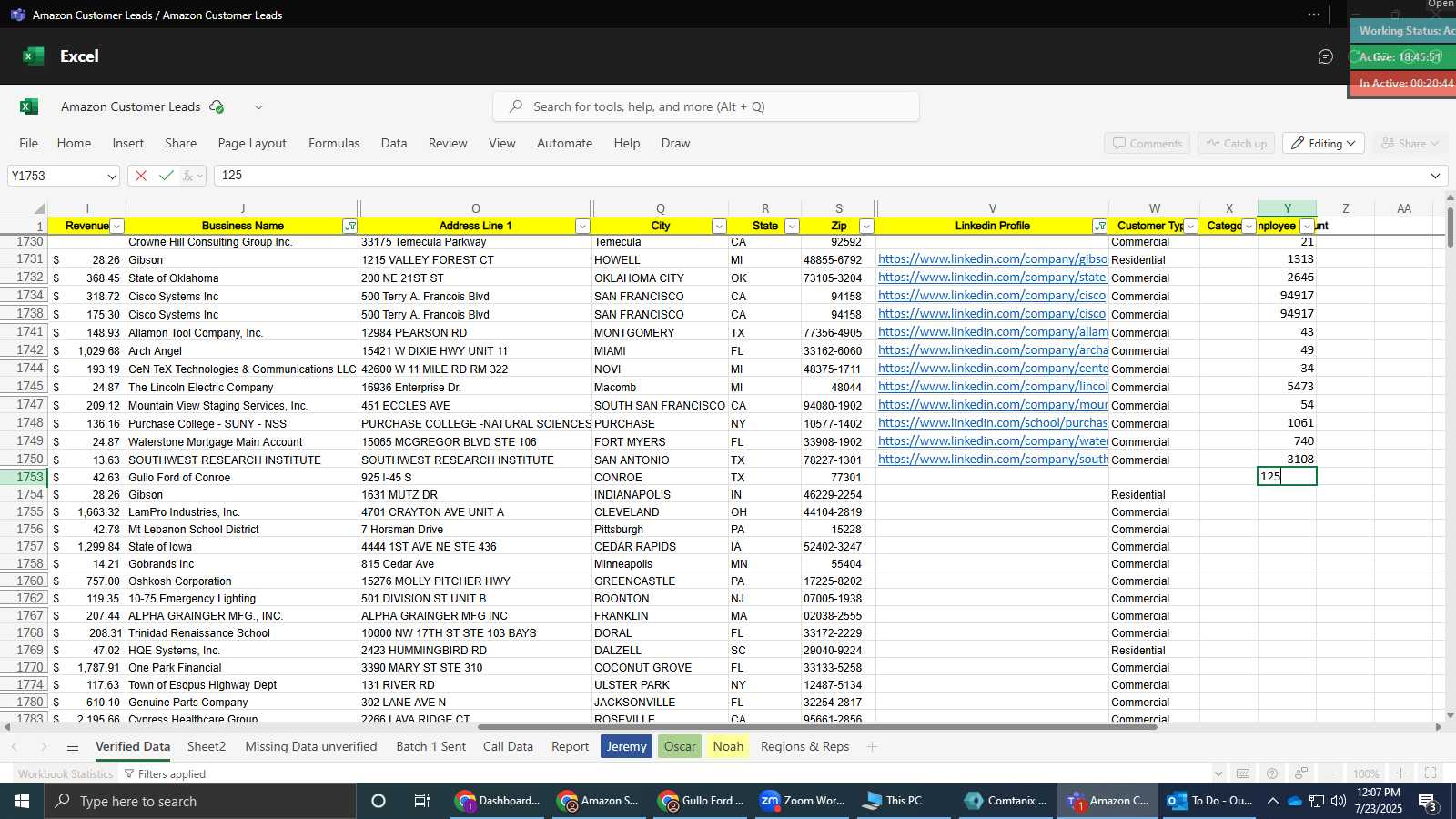
Task: Switch to Missing Data unverified sheet
Action: point(311,746)
